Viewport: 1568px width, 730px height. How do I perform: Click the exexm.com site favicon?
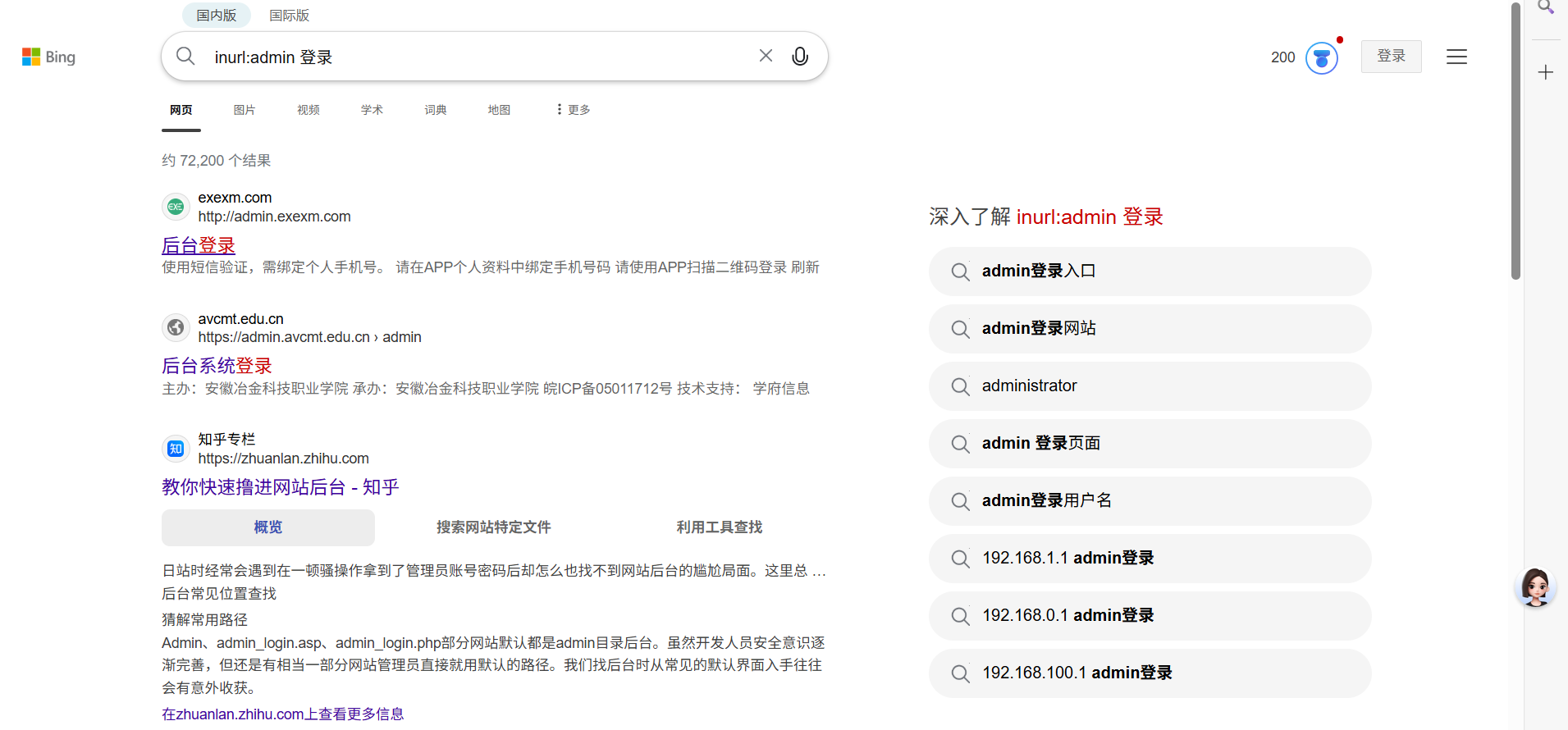click(x=176, y=207)
